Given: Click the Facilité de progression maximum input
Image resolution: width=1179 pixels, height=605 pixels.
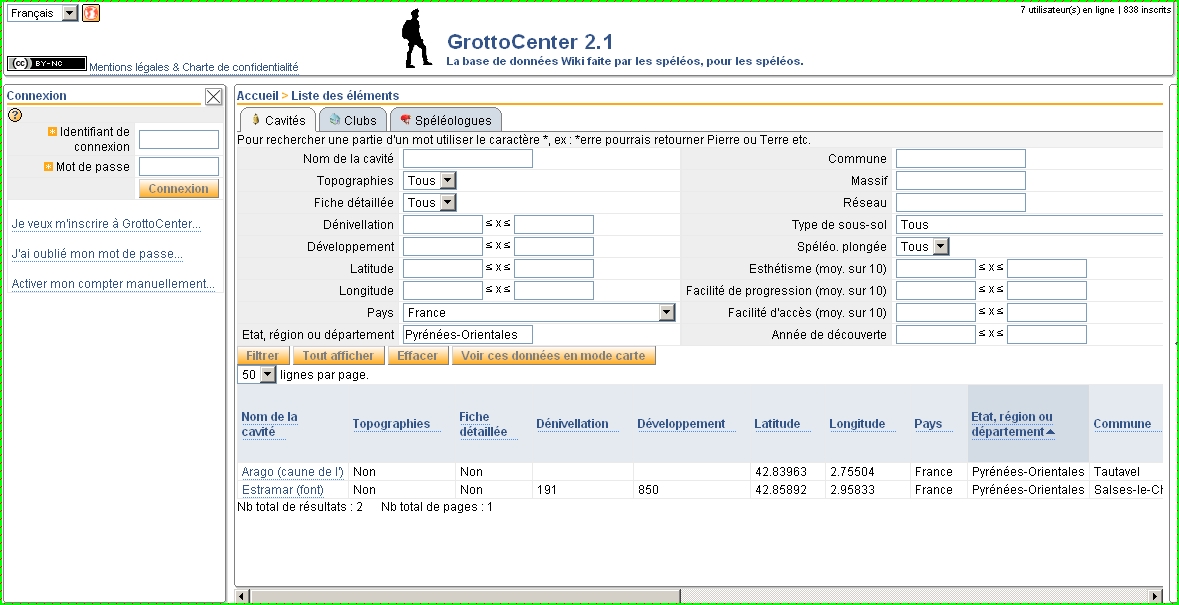Looking at the screenshot, I should pos(1047,291).
